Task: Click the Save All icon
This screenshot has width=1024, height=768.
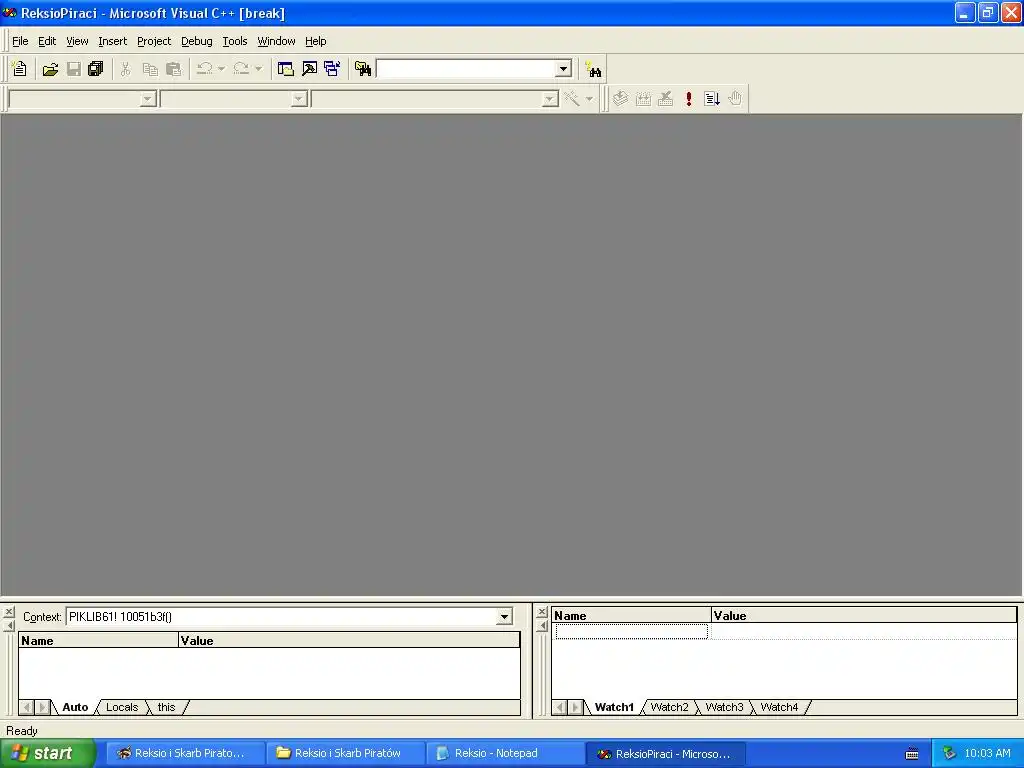Action: tap(96, 69)
